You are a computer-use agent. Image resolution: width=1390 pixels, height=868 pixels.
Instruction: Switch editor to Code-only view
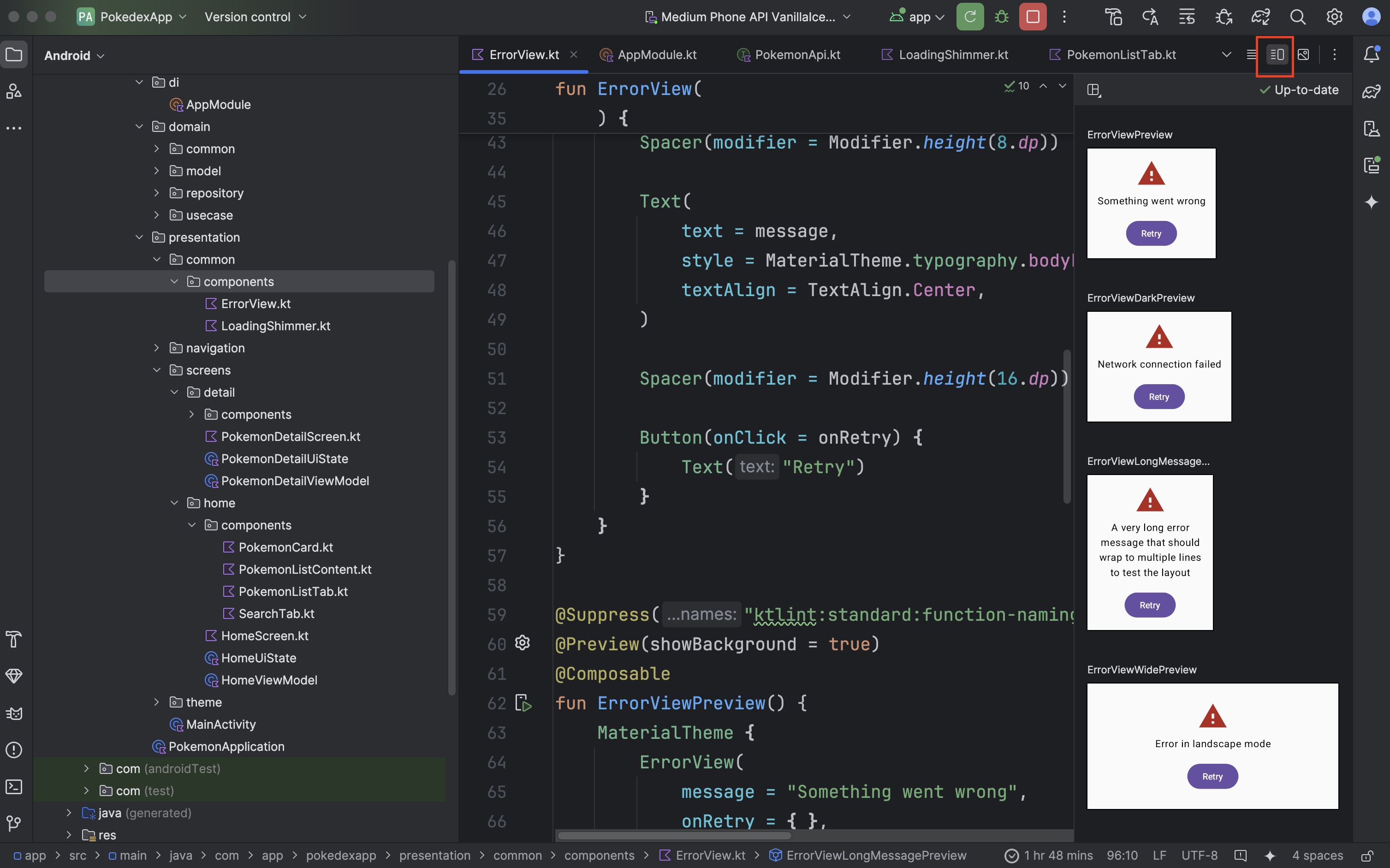click(1251, 54)
